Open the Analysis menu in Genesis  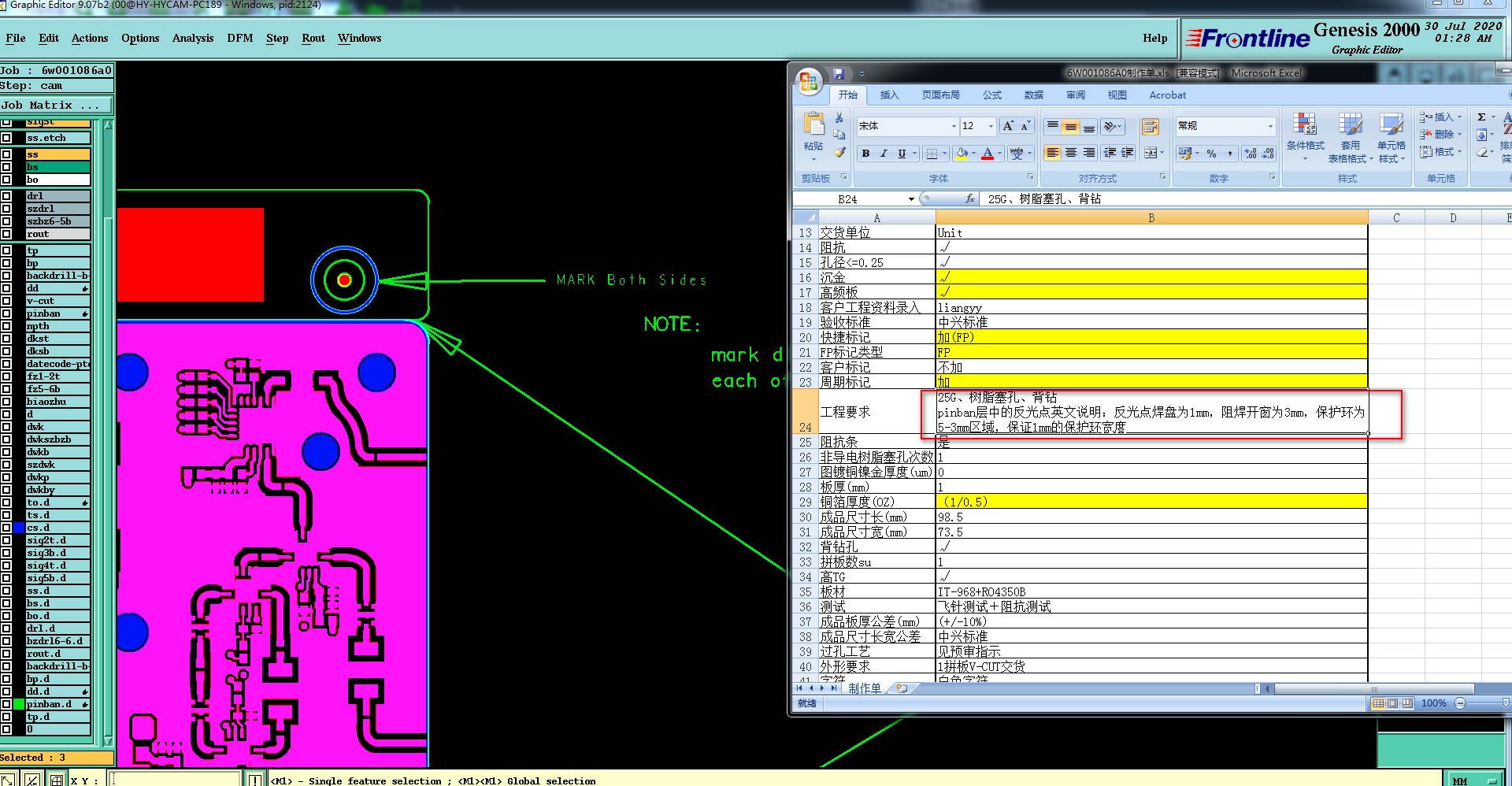click(x=193, y=38)
